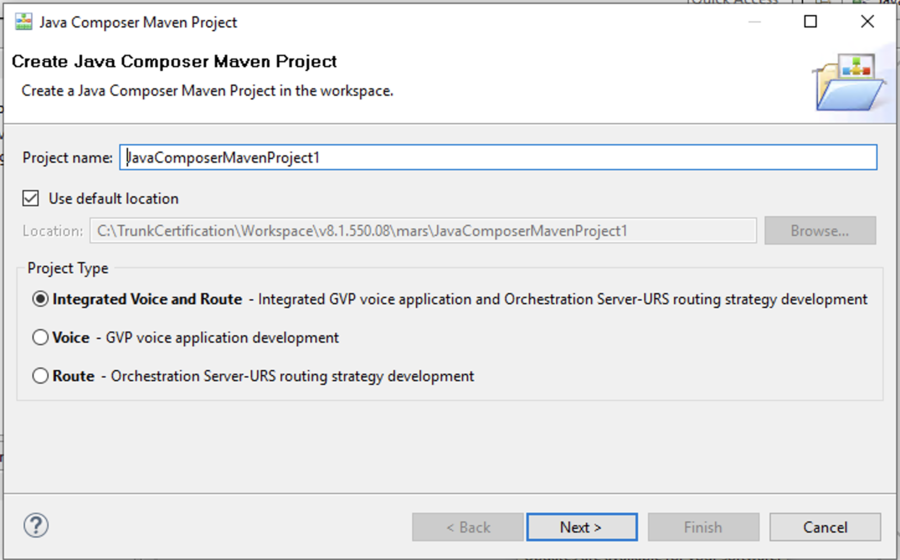Select Integrated Voice and Route radio button

pyautogui.click(x=40, y=299)
